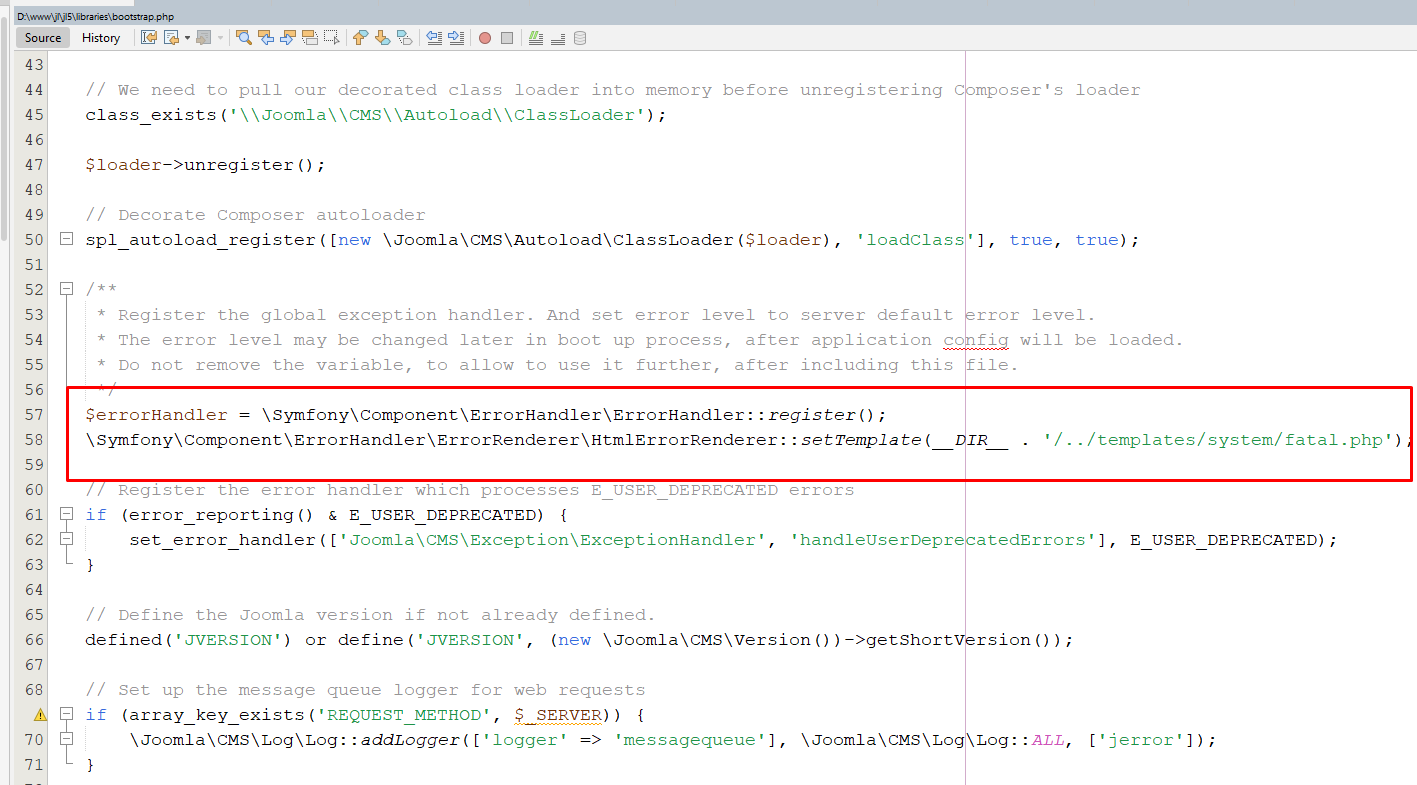Shift line left using toolbar icon
The height and width of the screenshot is (785, 1417).
pyautogui.click(x=434, y=38)
